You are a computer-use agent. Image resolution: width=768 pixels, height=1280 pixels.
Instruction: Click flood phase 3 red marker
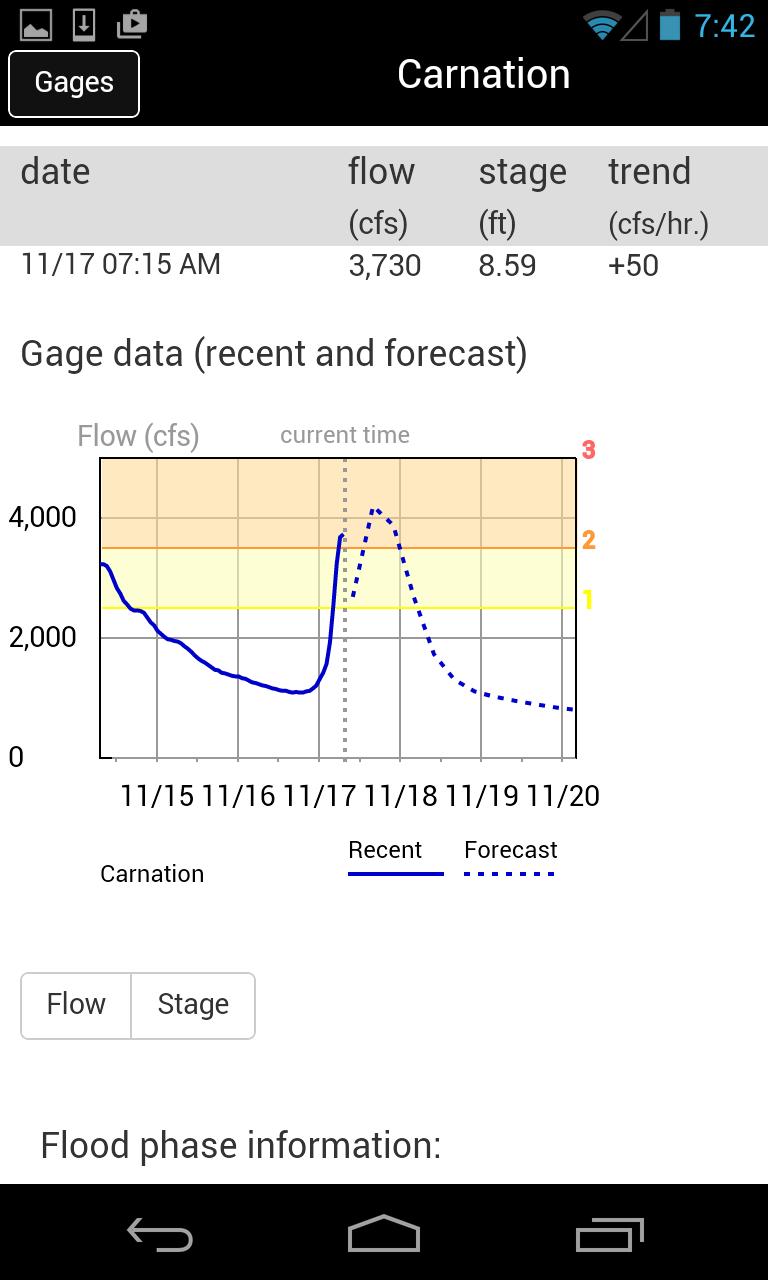point(588,450)
